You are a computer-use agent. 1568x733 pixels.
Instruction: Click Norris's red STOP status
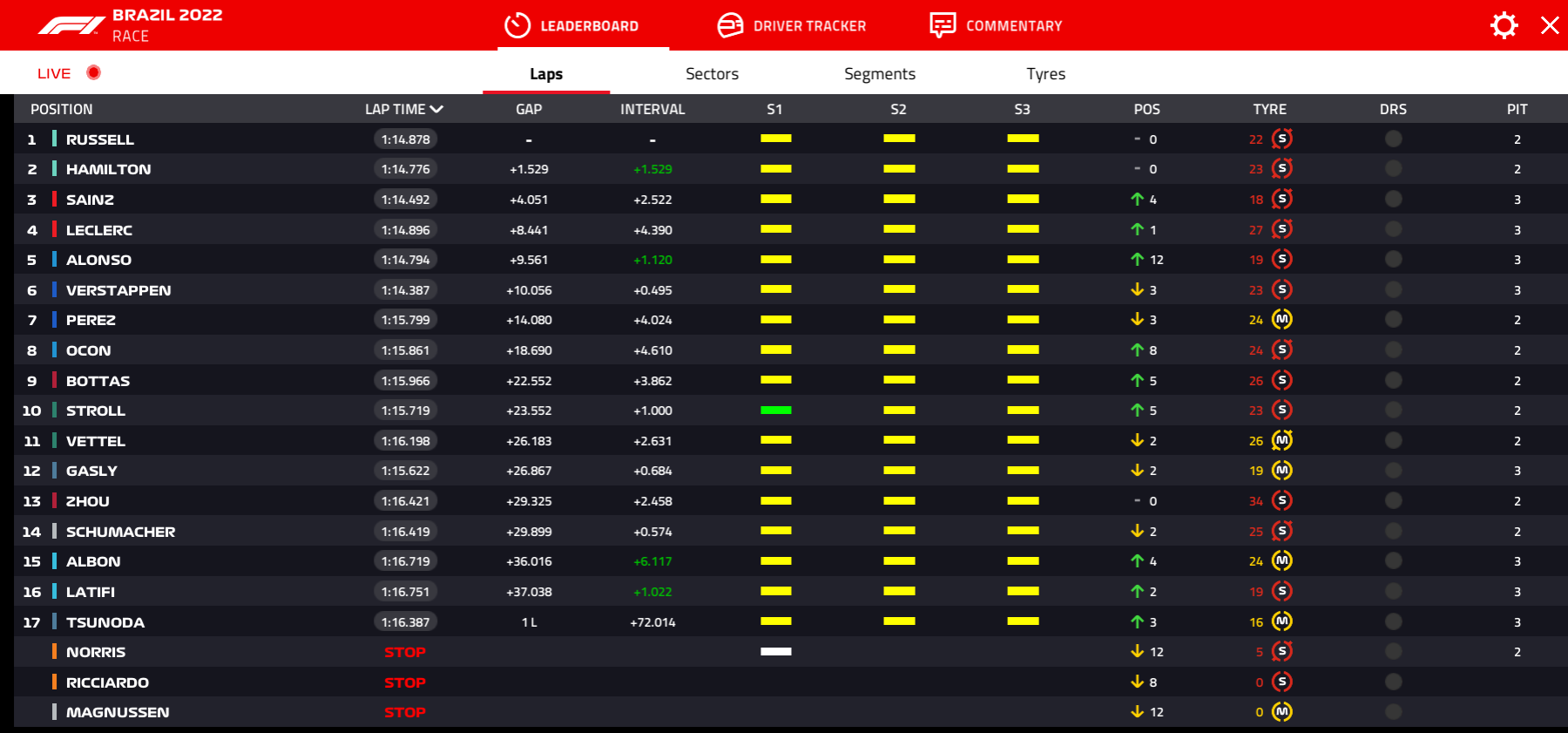pyautogui.click(x=405, y=652)
